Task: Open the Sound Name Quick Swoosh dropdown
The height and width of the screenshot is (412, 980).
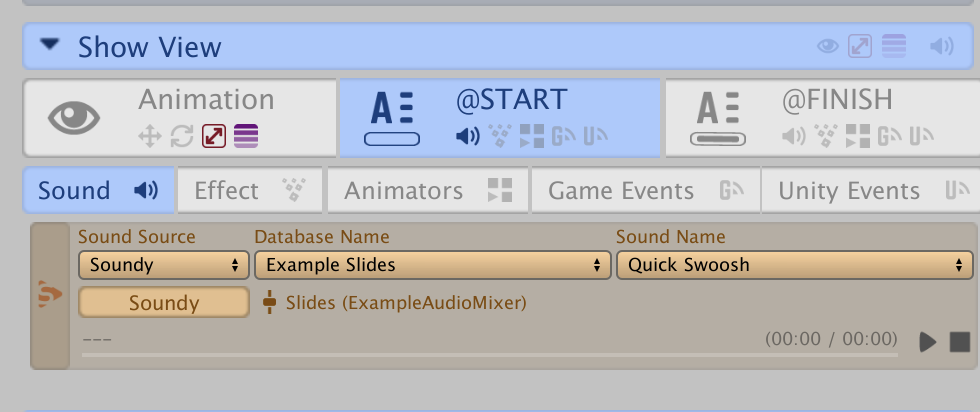Action: [794, 265]
